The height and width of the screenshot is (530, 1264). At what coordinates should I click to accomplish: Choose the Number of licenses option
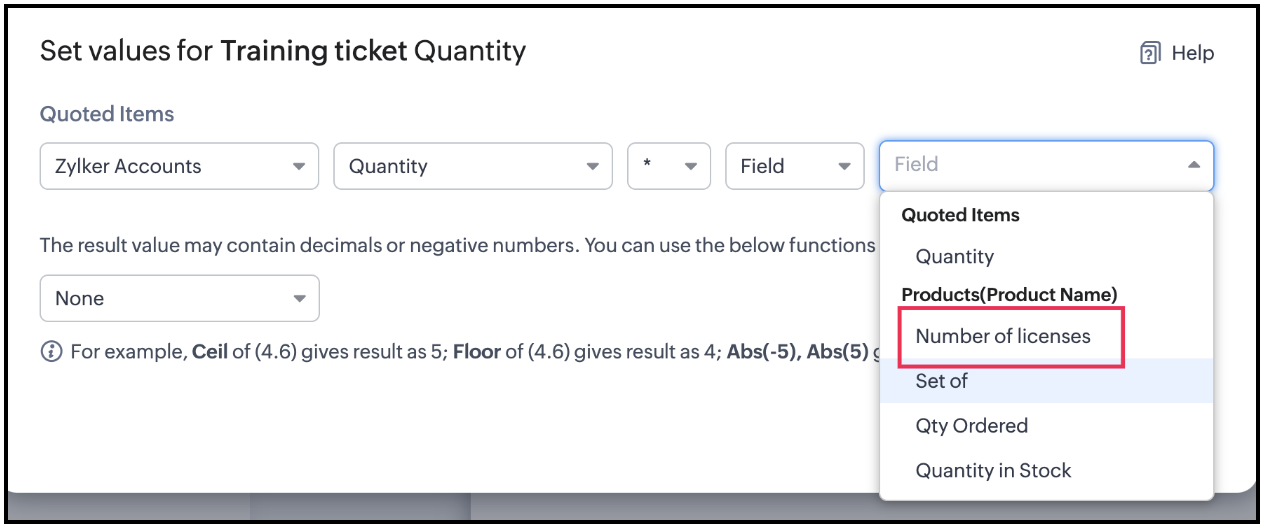1003,336
